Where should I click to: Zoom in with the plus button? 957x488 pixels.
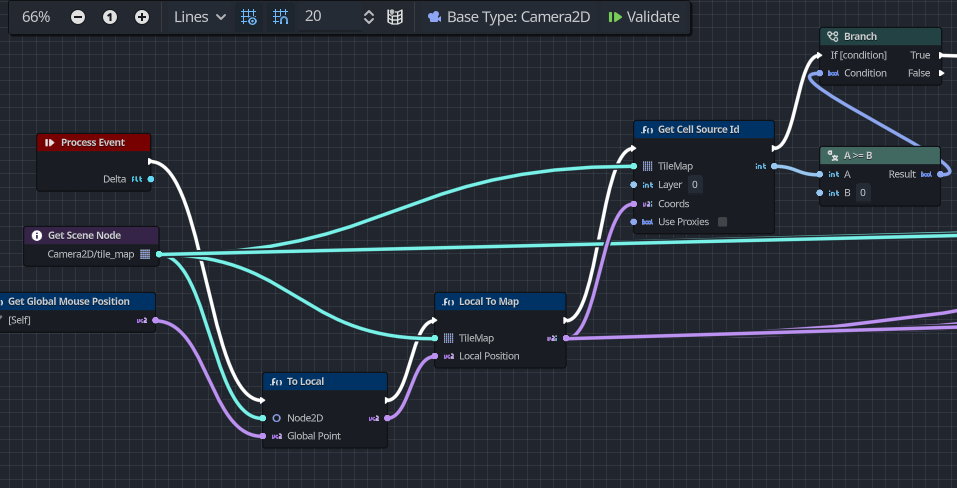coord(142,17)
